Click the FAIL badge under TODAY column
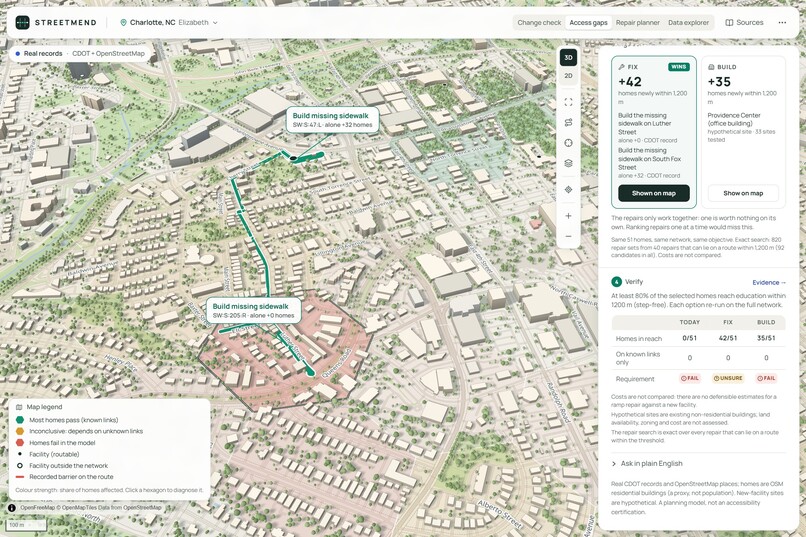Screen dimensions: 806x537 [x=690, y=378]
